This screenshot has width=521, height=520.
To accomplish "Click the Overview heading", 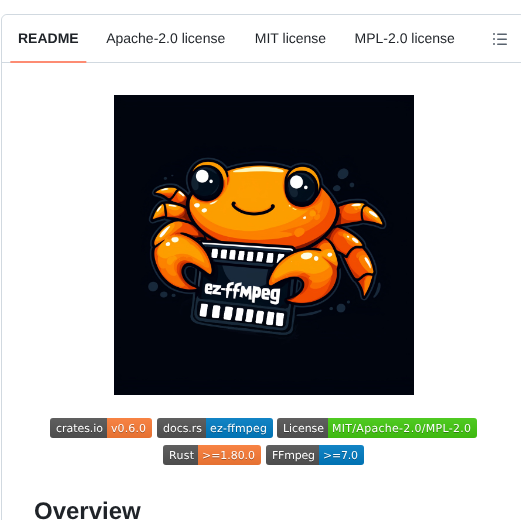I will 87,510.
